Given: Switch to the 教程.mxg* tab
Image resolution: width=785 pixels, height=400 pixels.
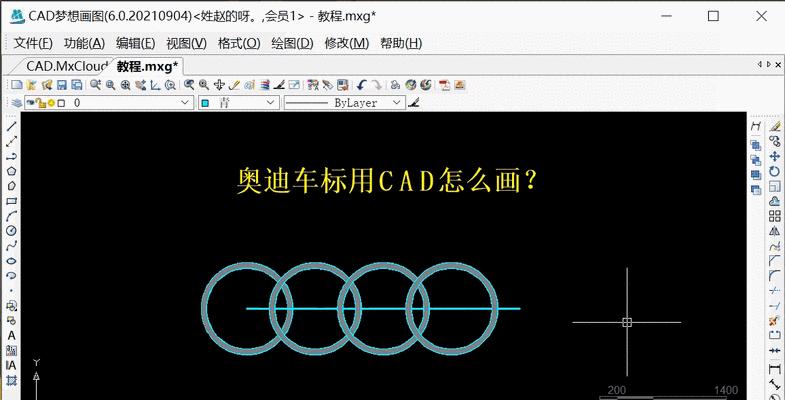Looking at the screenshot, I should pyautogui.click(x=147, y=66).
